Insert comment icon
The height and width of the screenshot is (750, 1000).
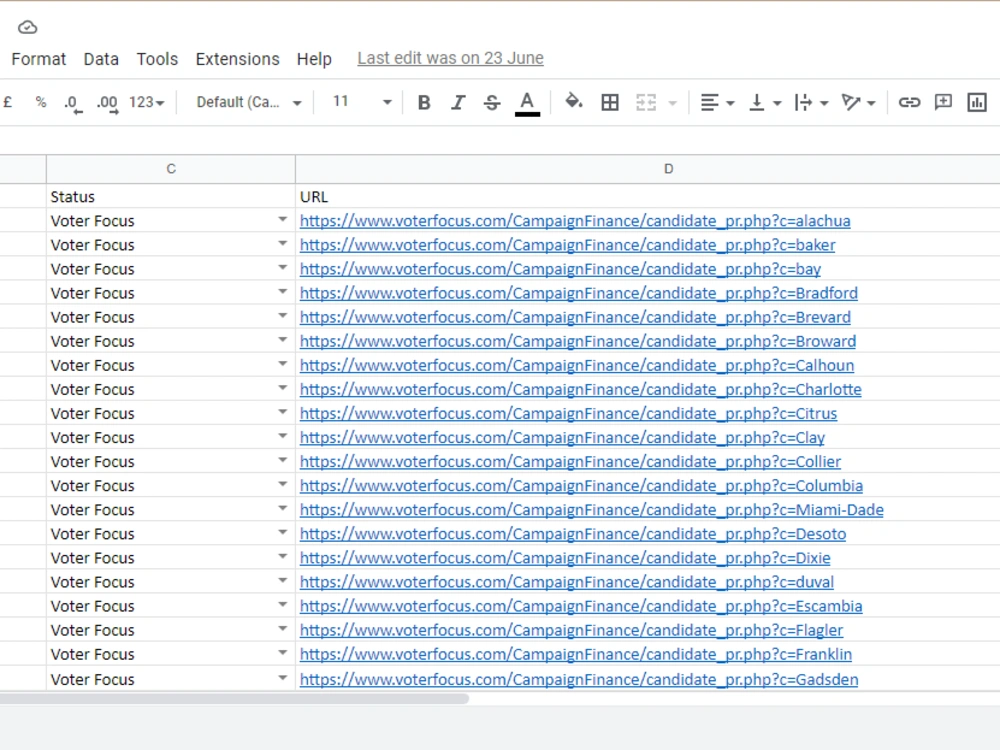pos(943,102)
